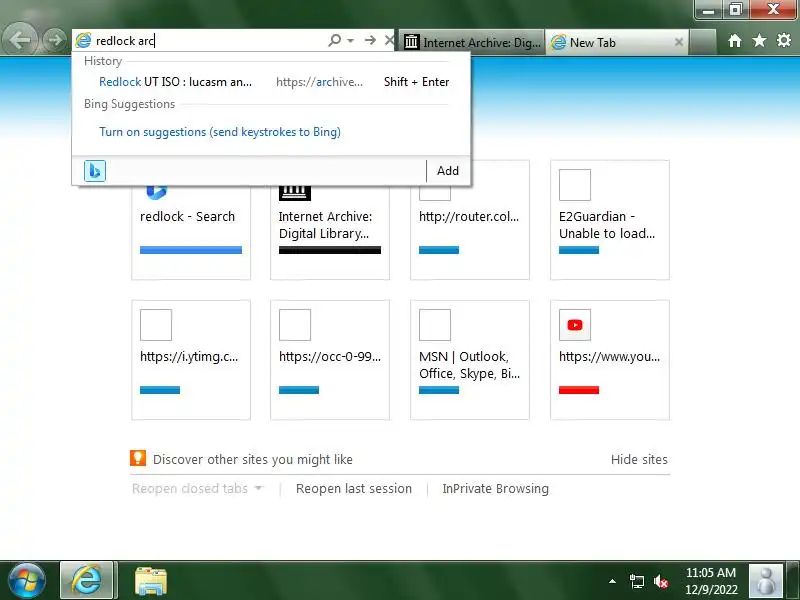Show hidden tray icons arrow
800x600 pixels.
612,581
